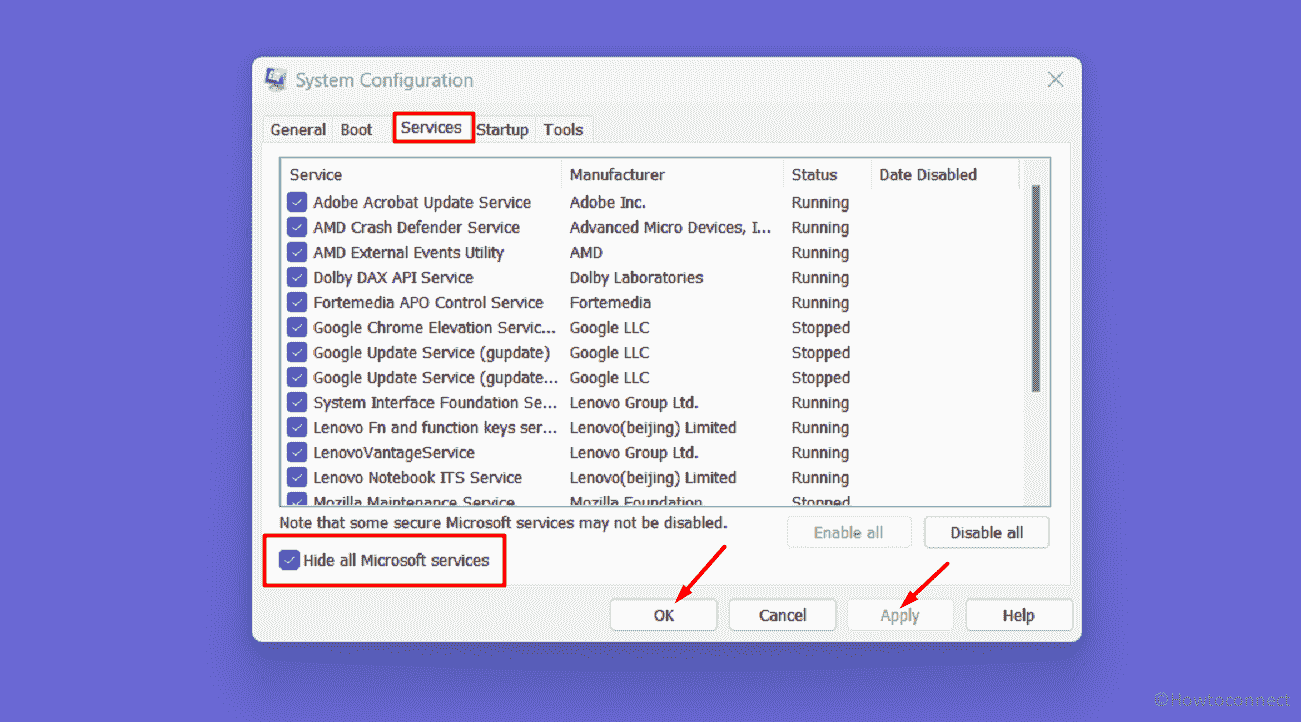
Task: Click the Enable all button
Action: pos(848,532)
